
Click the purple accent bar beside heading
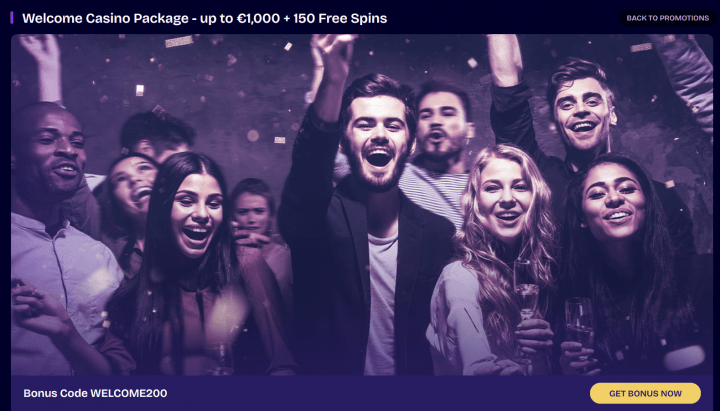tap(11, 18)
